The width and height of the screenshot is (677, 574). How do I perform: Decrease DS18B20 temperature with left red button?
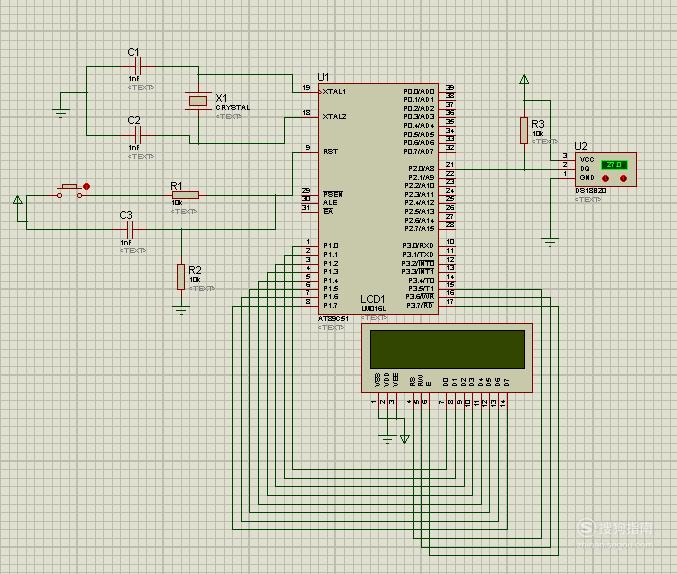(605, 178)
